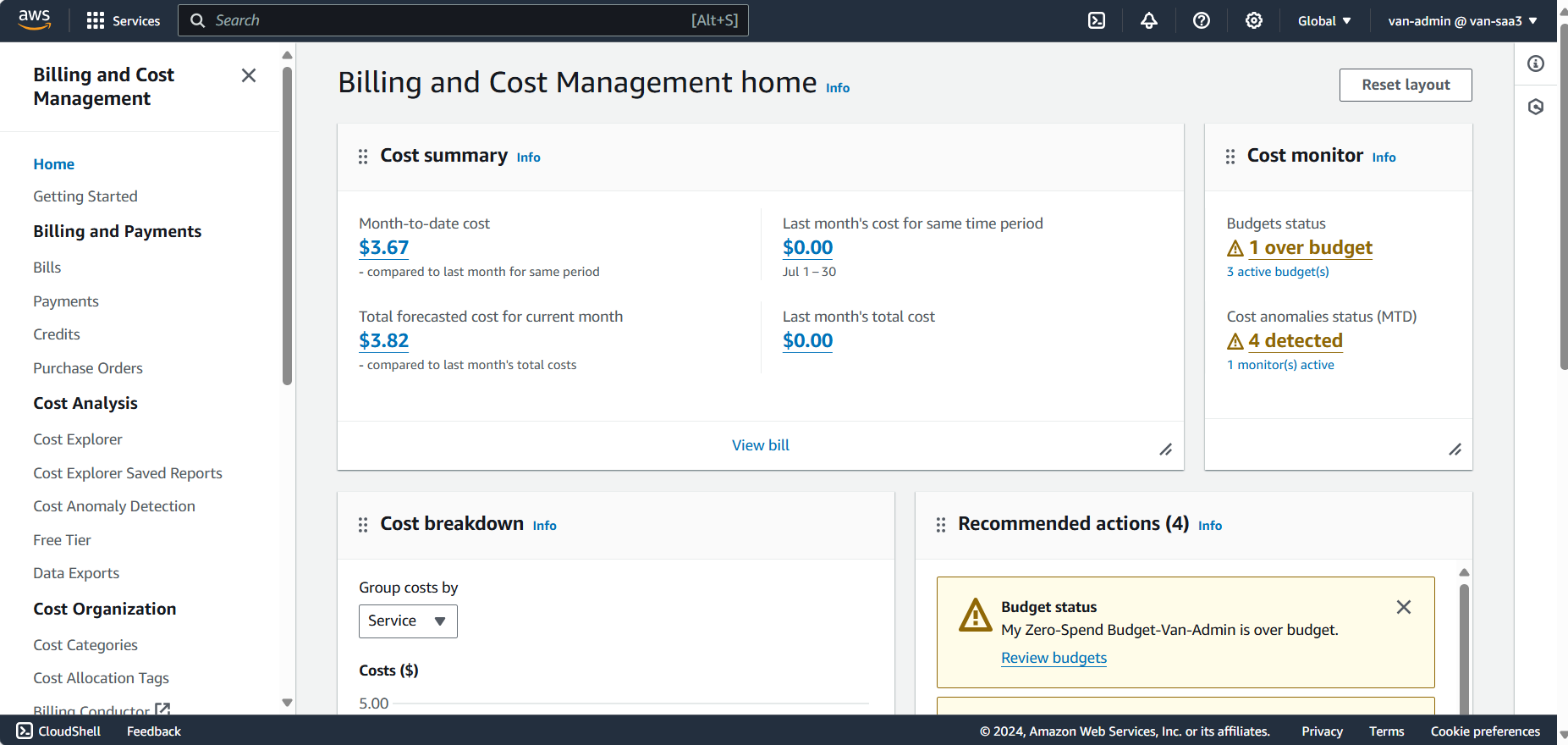Screen dimensions: 1568x745
Task: Click Recommended actions scrollbar up arrow
Action: coord(1464,572)
